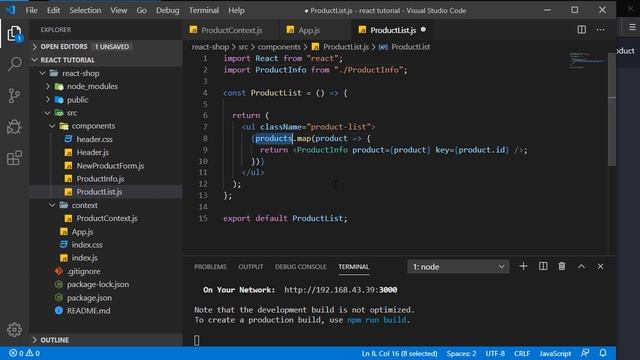
Task: Open Header.js in the explorer
Action: coord(93,152)
